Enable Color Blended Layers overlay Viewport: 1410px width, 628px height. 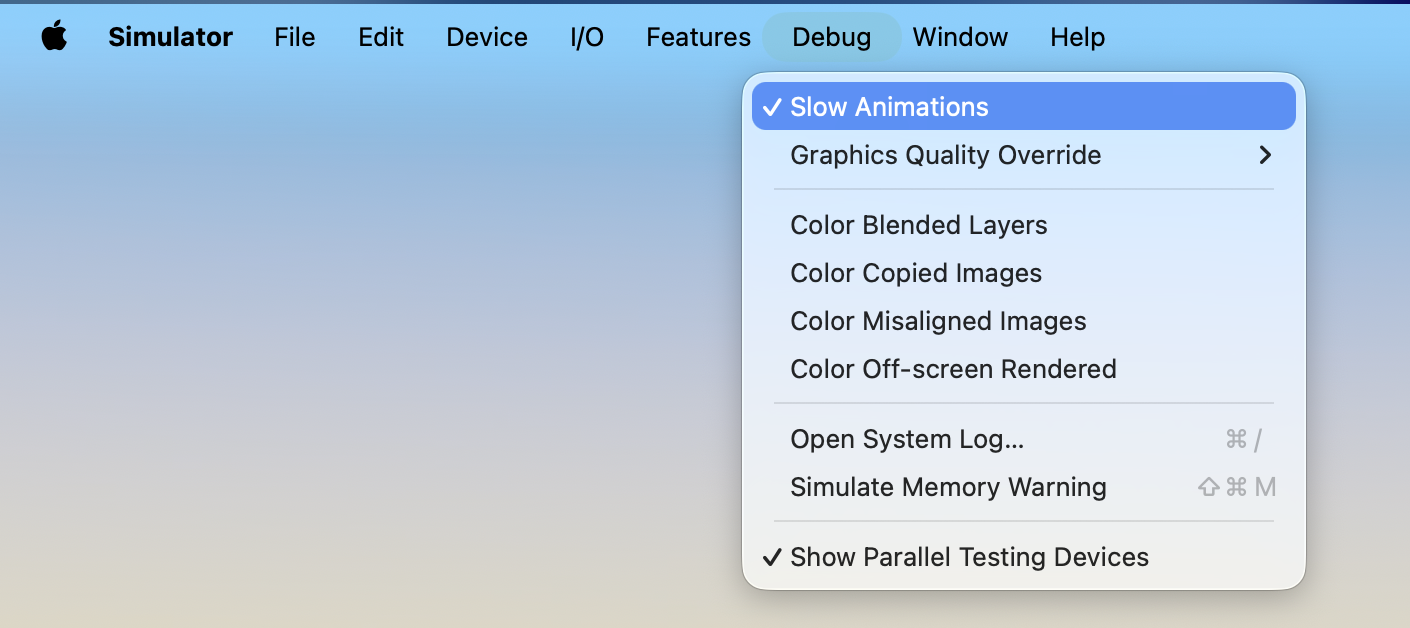1023,225
